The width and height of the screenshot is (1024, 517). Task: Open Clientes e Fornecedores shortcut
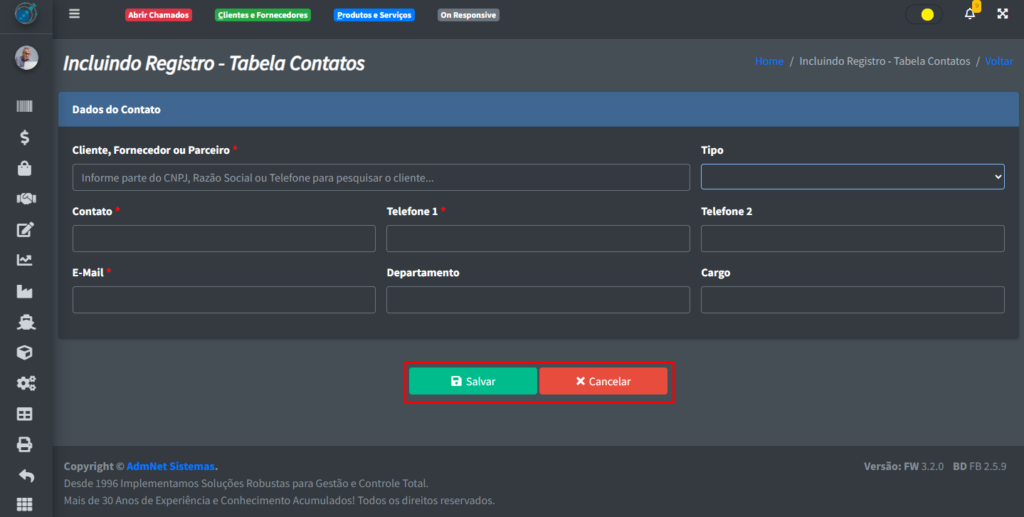tap(263, 15)
